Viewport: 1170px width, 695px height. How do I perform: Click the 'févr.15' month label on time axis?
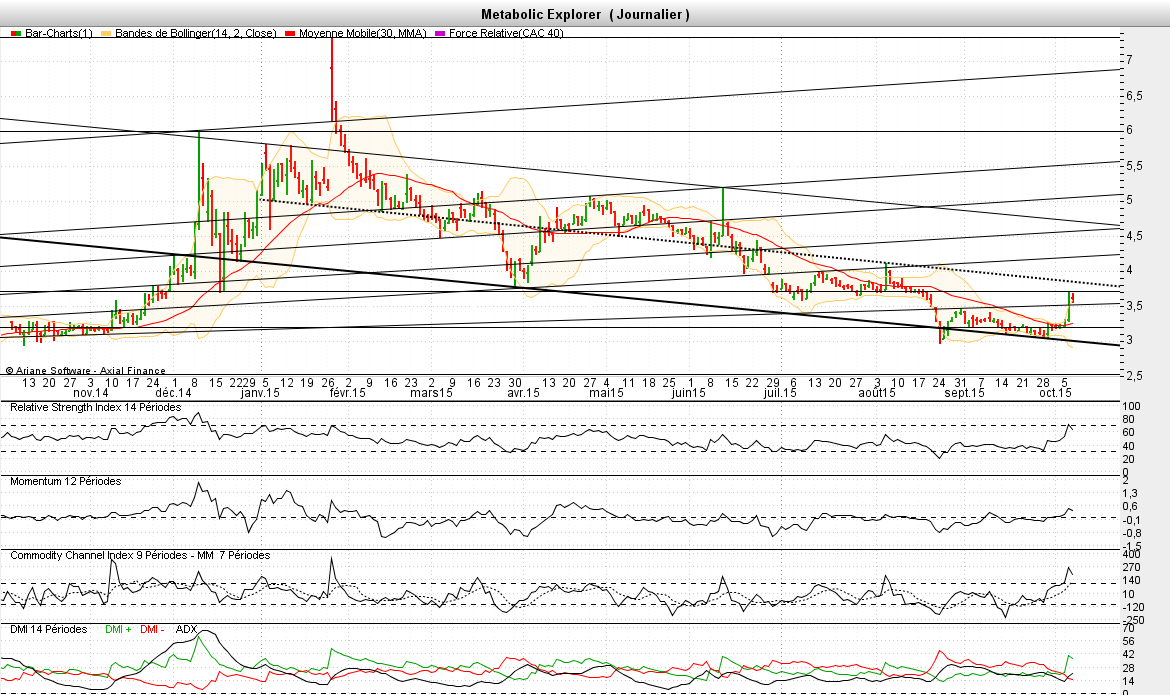click(x=347, y=393)
